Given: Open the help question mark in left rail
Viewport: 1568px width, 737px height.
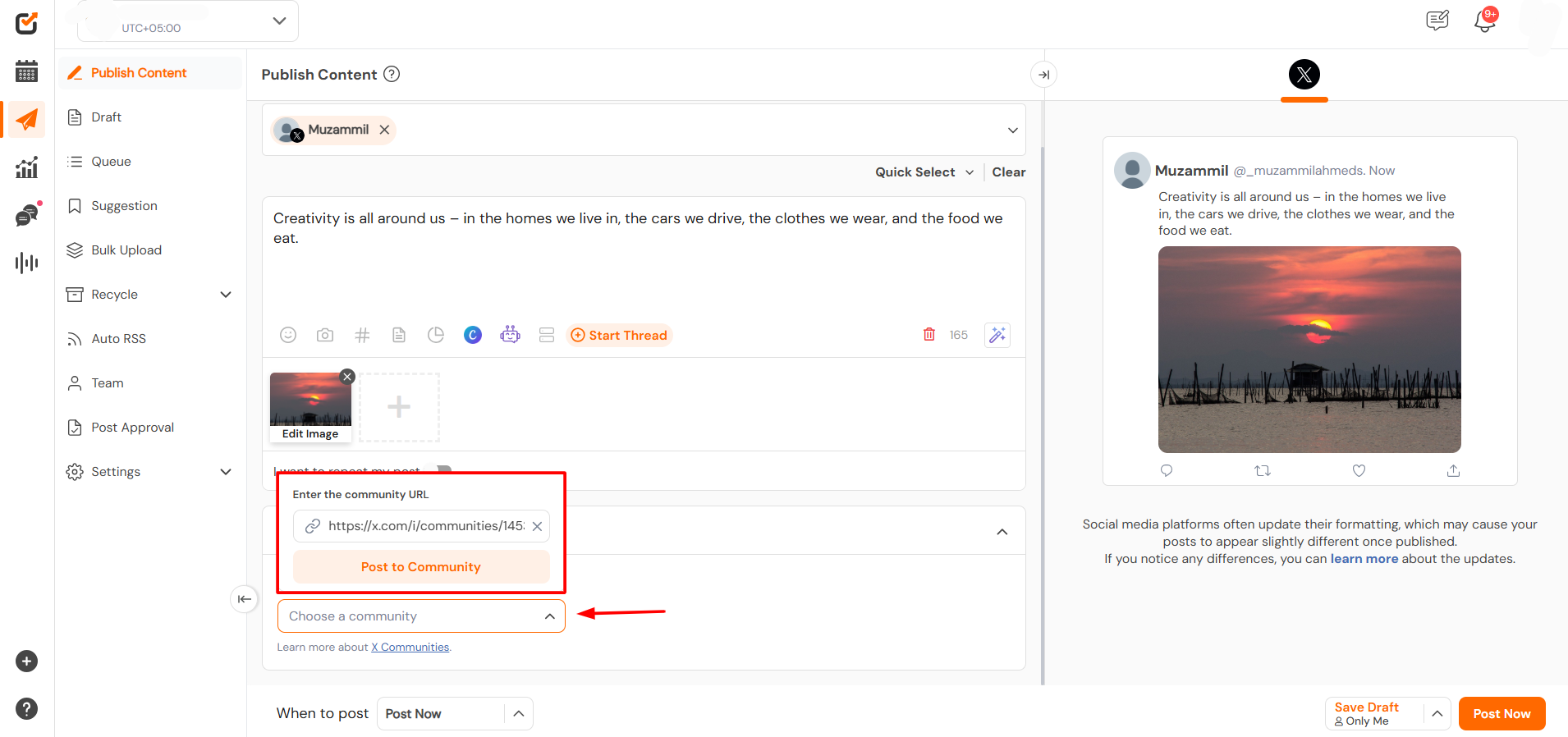Looking at the screenshot, I should tap(26, 709).
